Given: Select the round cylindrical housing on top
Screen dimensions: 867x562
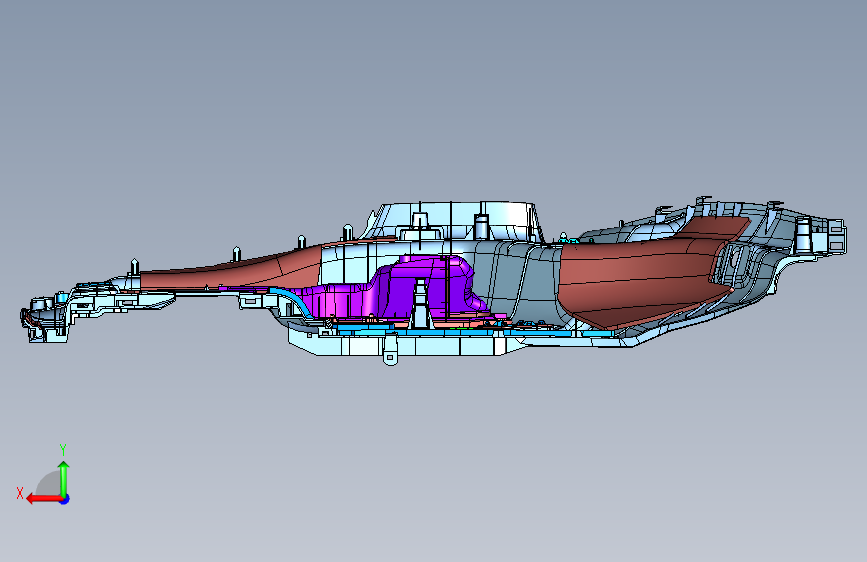Looking at the screenshot, I should [x=459, y=220].
